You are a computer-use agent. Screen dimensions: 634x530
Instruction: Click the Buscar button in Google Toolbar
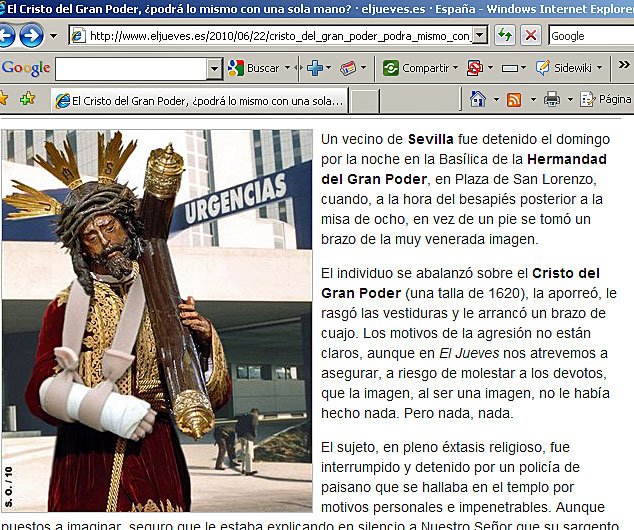point(254,68)
